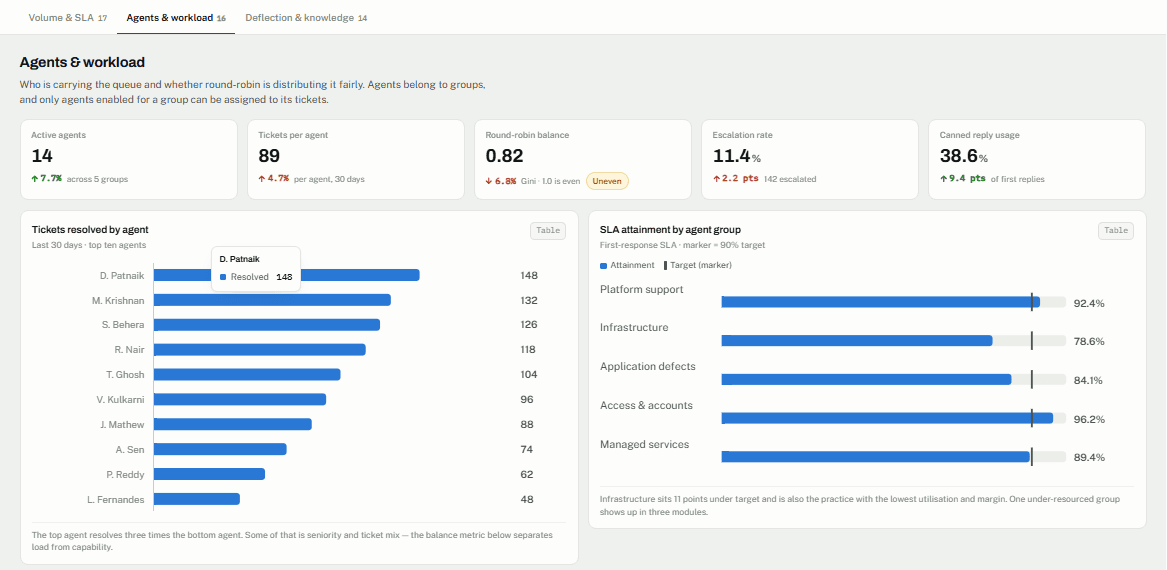Click the V. Kulkarni agent name label
This screenshot has width=1167, height=570.
pyautogui.click(x=120, y=400)
